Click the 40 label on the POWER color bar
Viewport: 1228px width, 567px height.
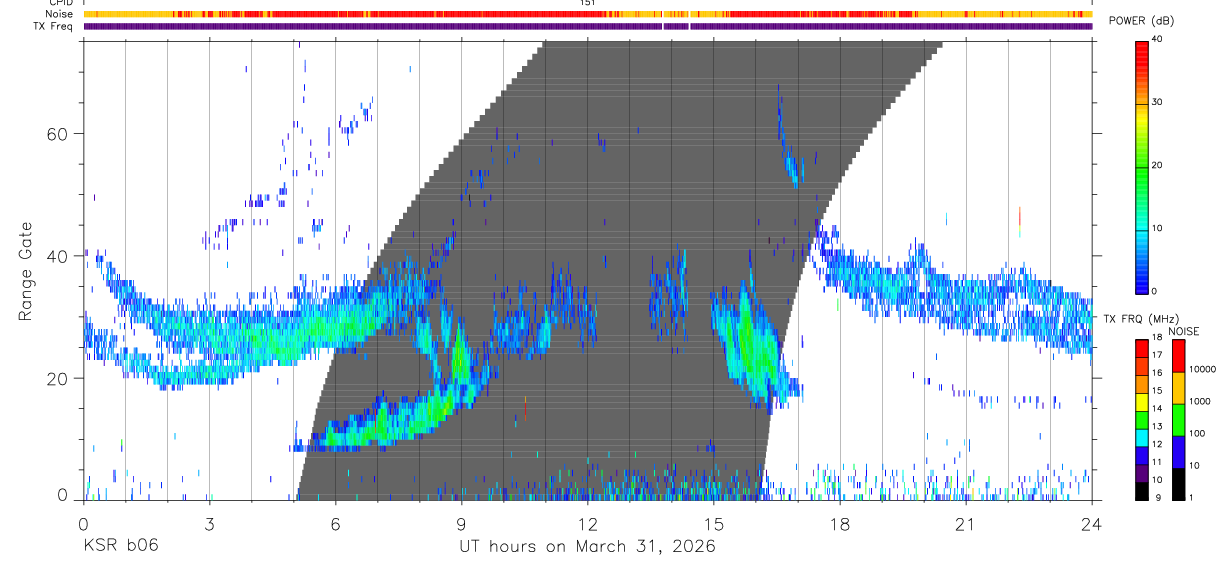[x=1157, y=40]
